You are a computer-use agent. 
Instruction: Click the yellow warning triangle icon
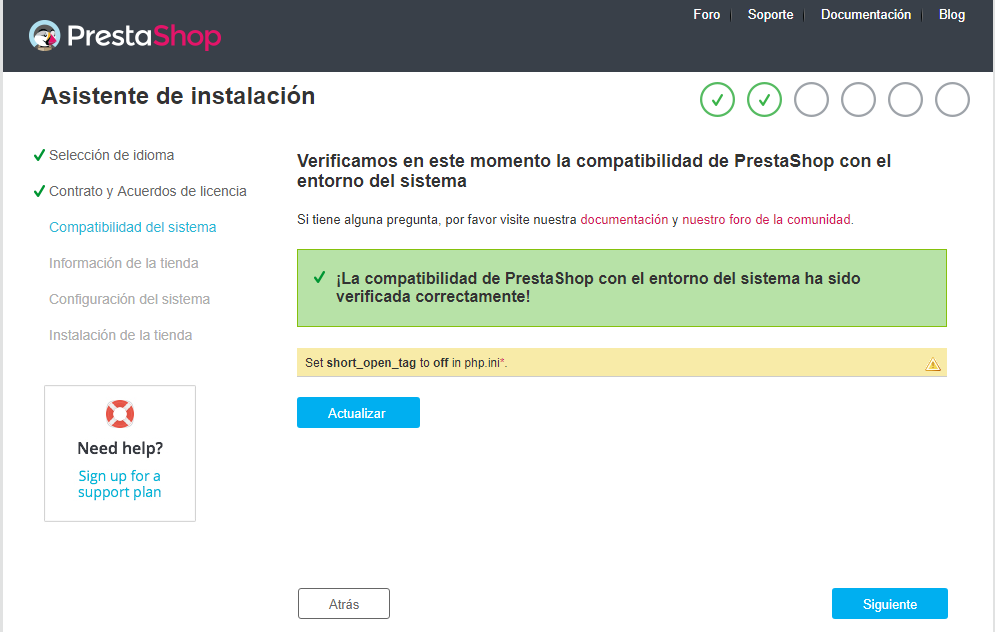[x=932, y=364]
